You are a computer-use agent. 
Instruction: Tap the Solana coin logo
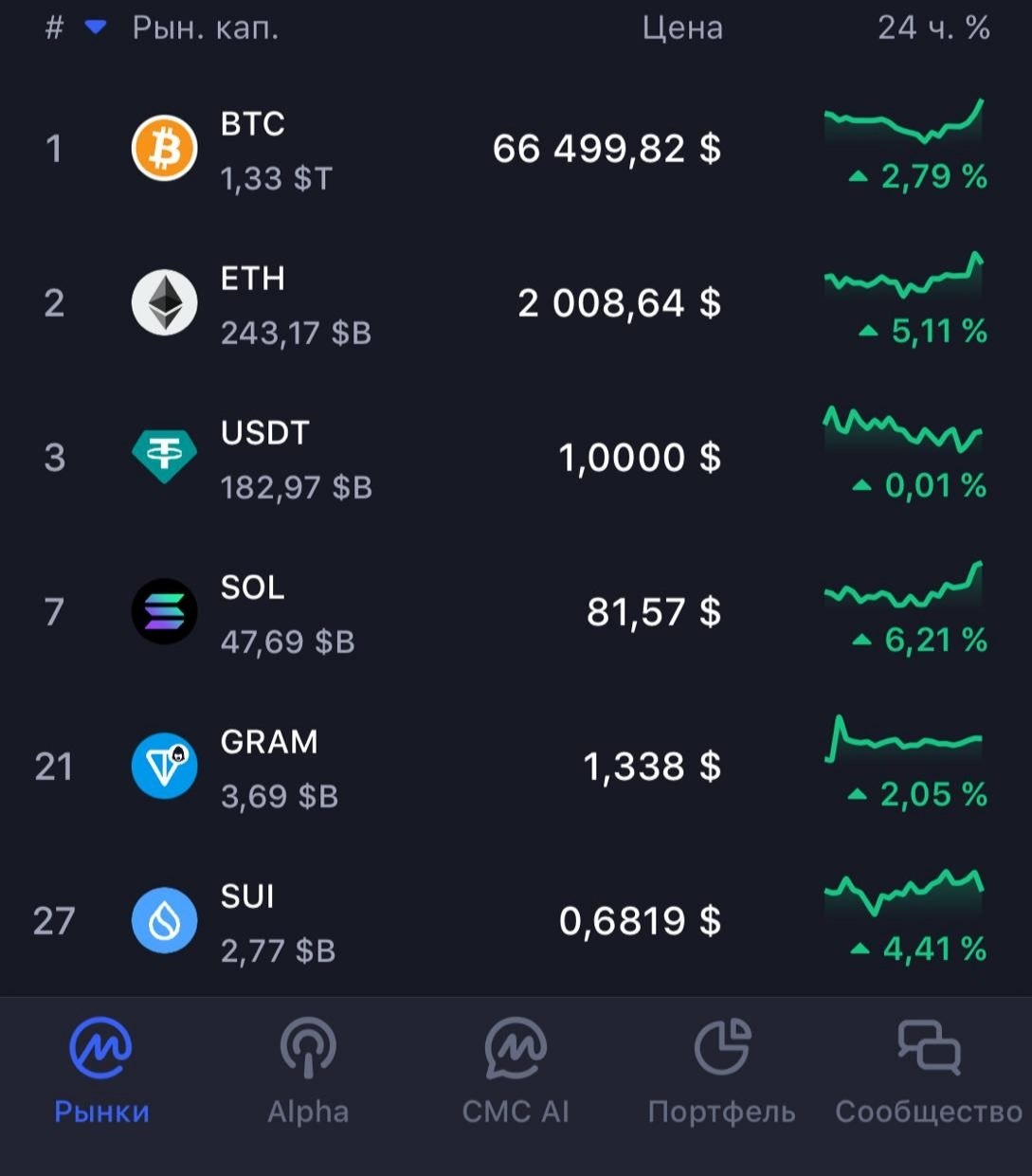pos(164,611)
